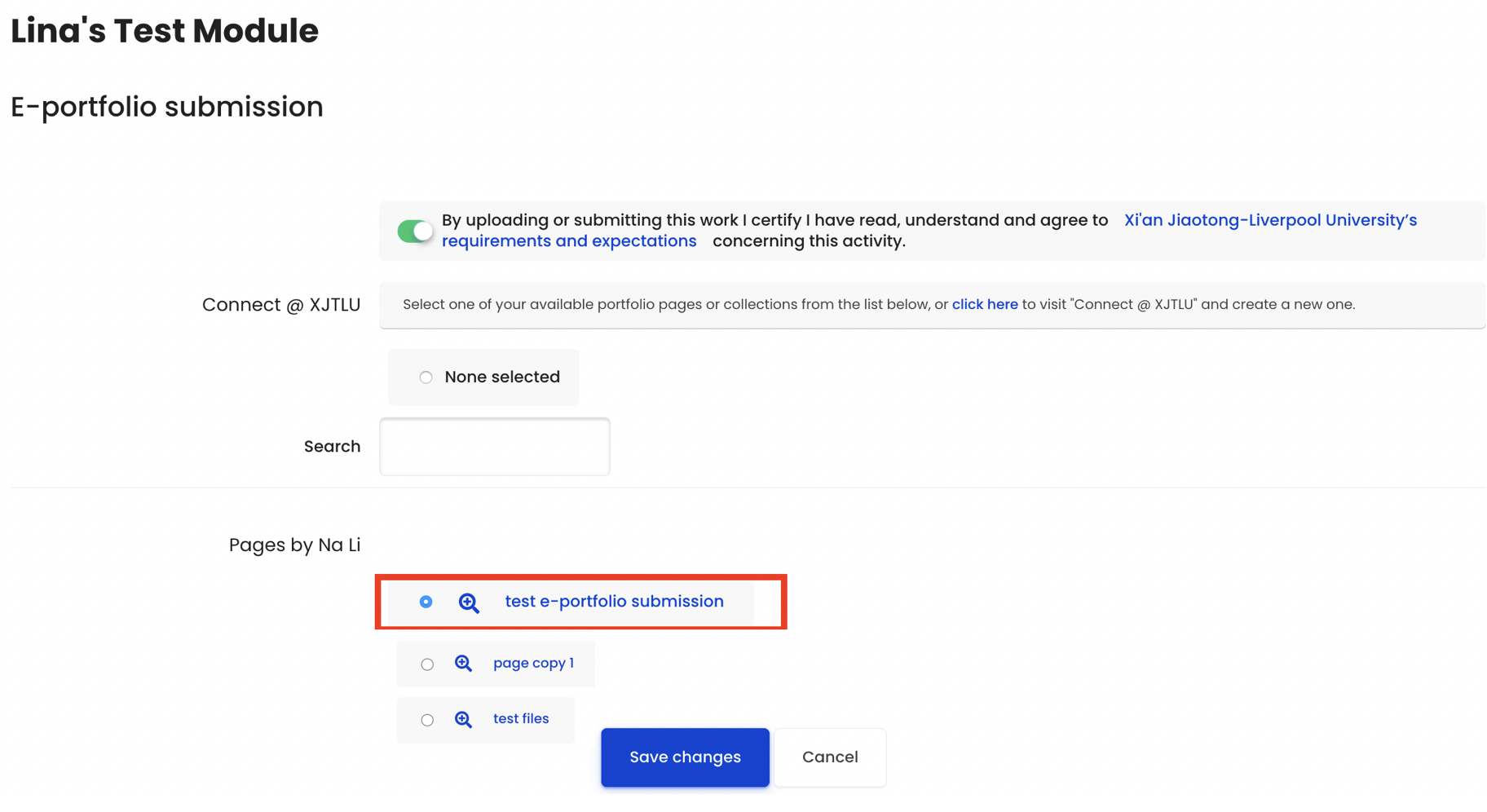Screen dimensions: 1487x812
Task: Select the page copy 1 radio button
Action: point(427,664)
